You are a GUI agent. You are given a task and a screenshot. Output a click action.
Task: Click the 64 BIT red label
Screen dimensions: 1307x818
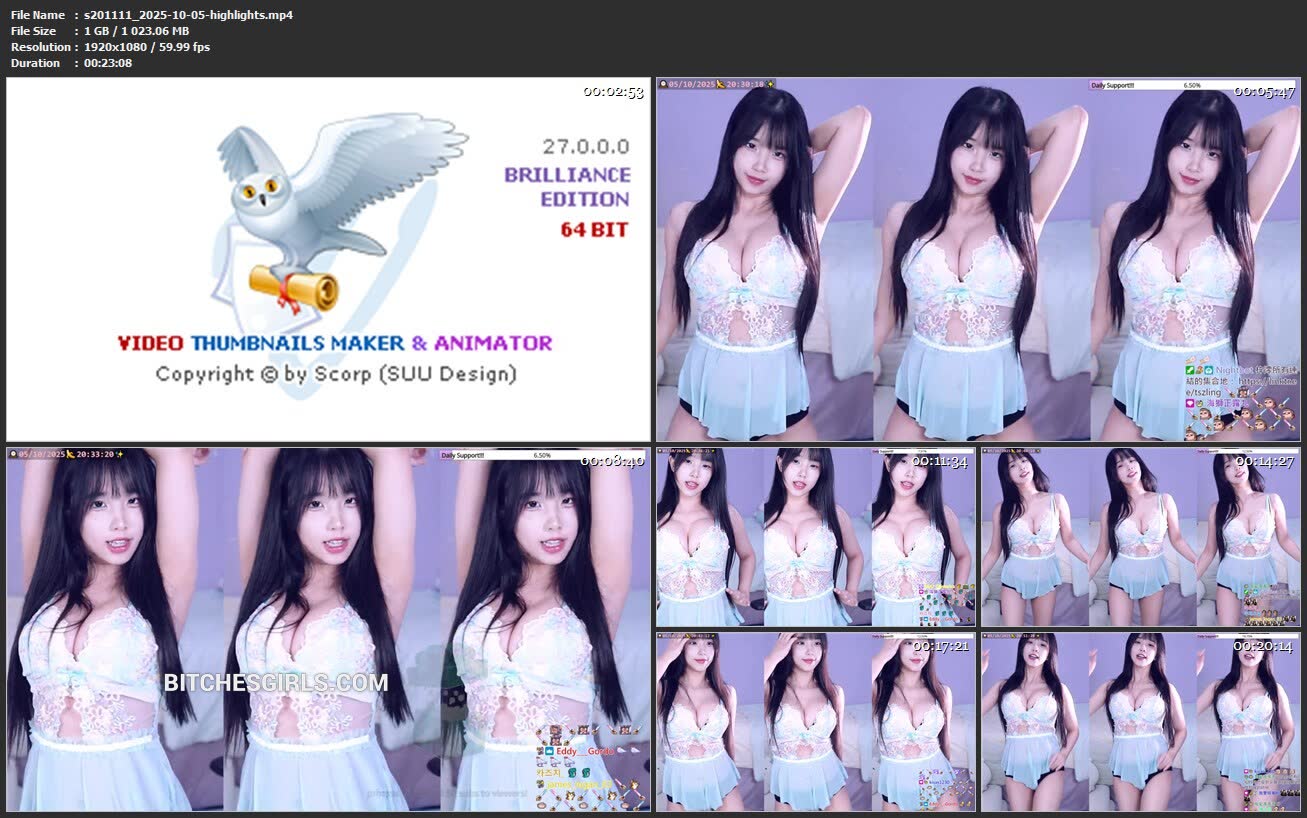(x=594, y=230)
